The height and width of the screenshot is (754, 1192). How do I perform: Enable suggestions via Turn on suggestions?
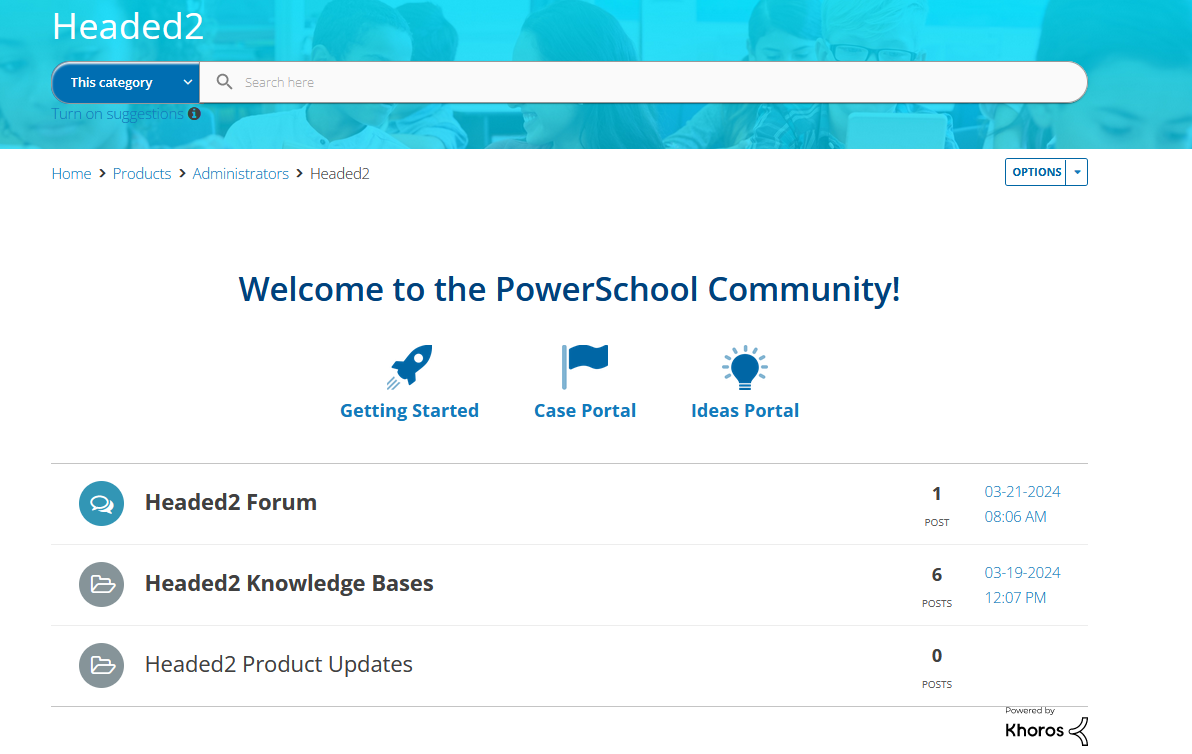pos(117,113)
